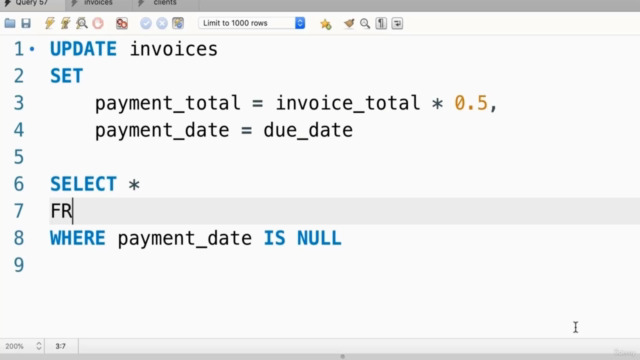Click the WHERE keyword on line 8
Image resolution: width=640 pixels, height=360 pixels.
click(78, 238)
